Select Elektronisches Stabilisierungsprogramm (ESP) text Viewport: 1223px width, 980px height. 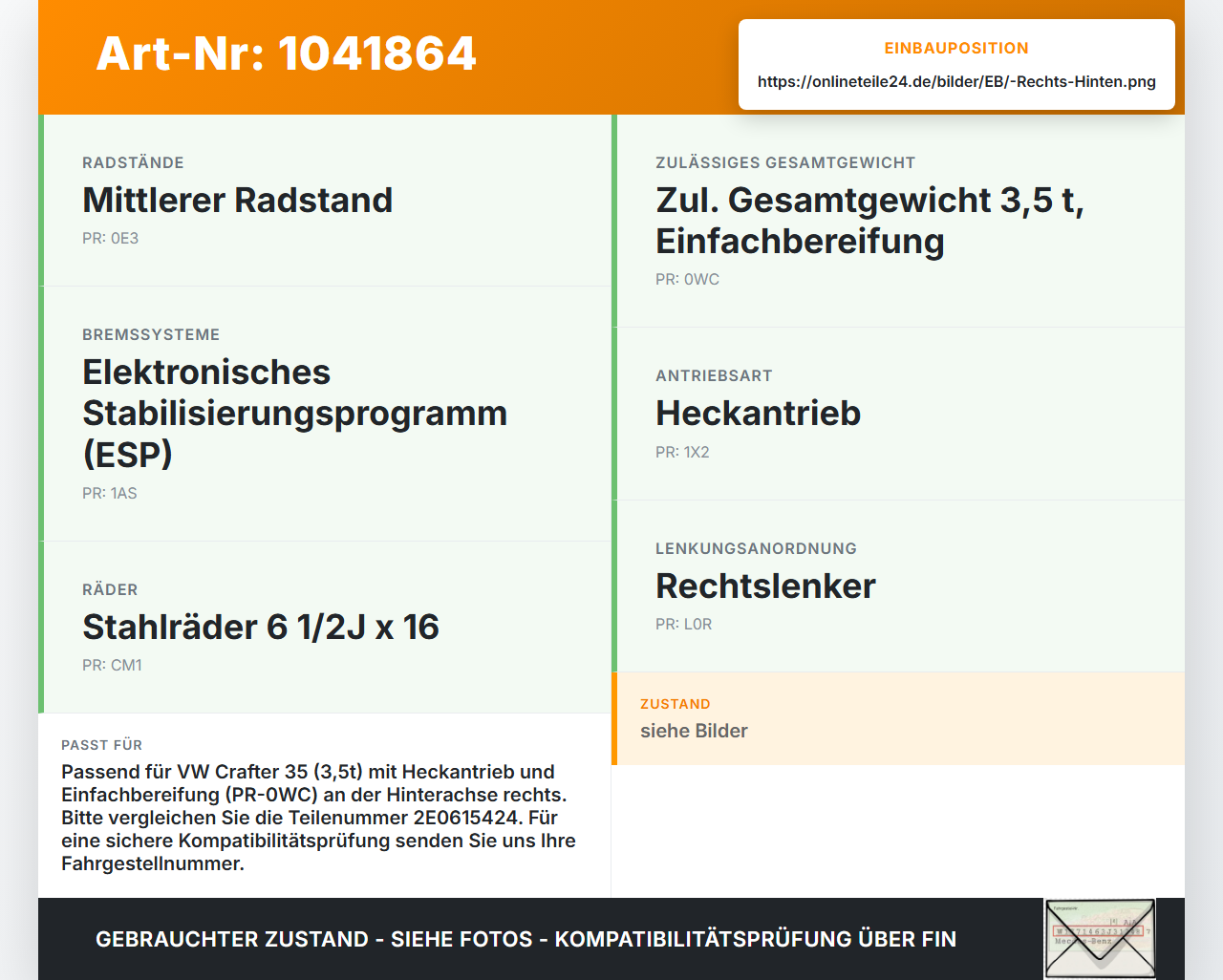tap(294, 413)
